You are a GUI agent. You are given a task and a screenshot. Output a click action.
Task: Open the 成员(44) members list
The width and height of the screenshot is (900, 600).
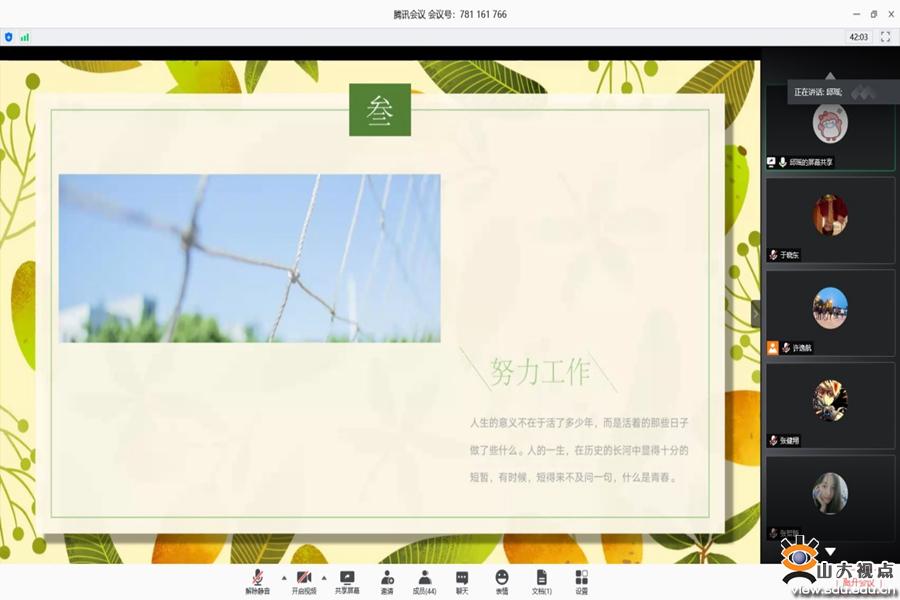[x=424, y=580]
